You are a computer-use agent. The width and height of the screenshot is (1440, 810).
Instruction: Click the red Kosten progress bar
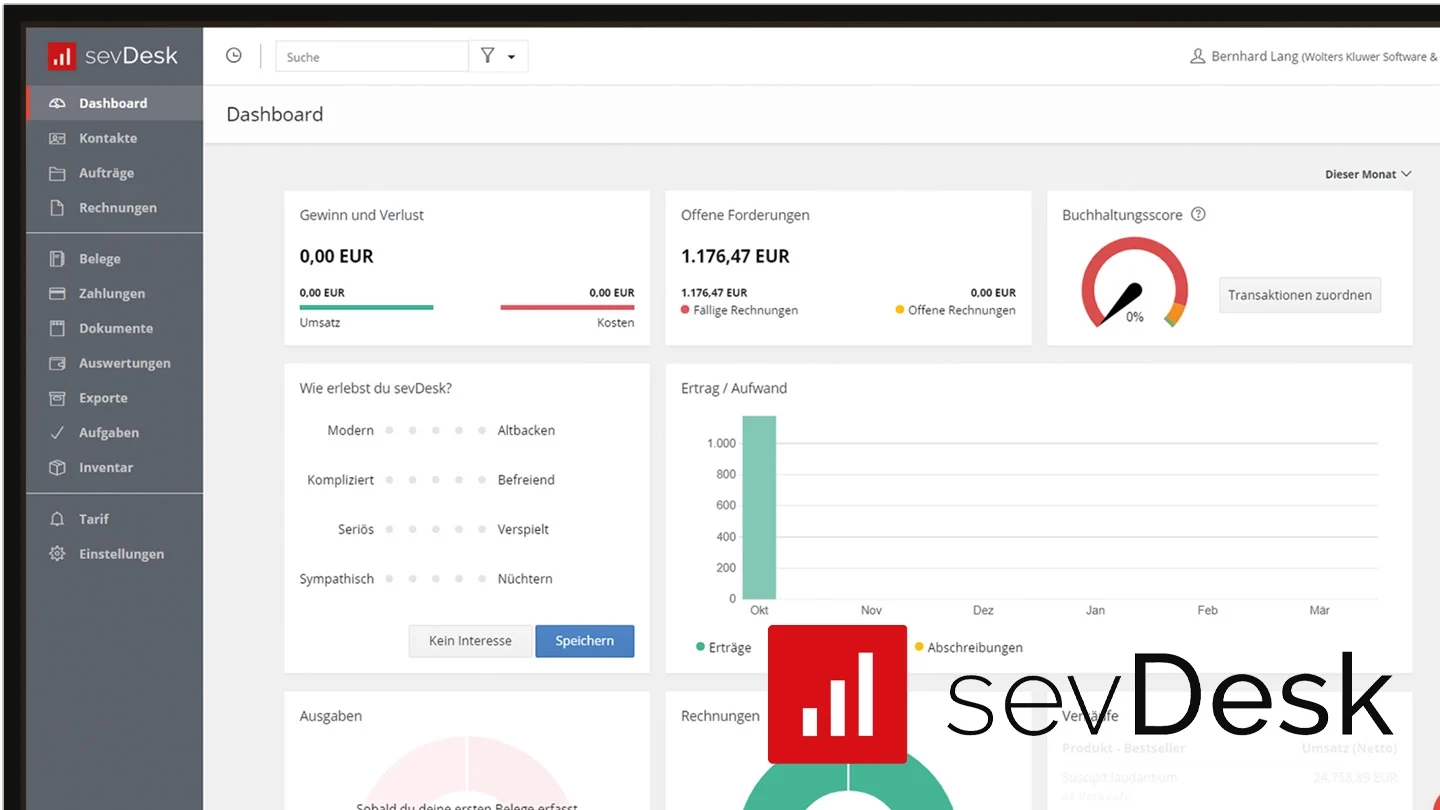[567, 307]
